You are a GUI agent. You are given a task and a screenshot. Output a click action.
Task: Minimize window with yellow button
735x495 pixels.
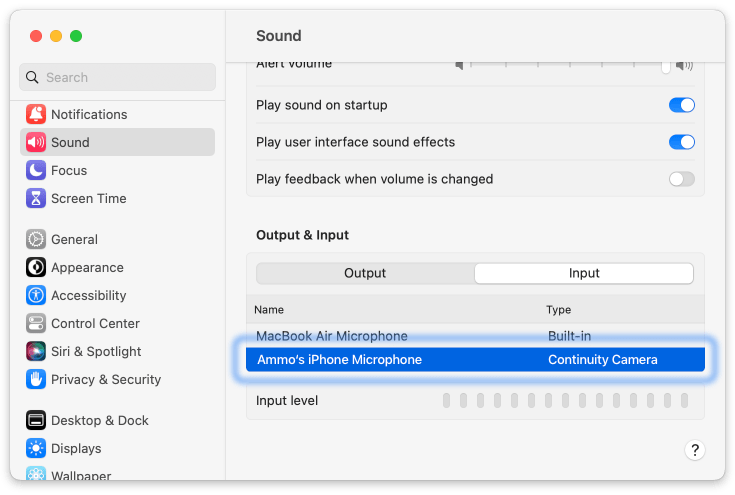(x=56, y=36)
